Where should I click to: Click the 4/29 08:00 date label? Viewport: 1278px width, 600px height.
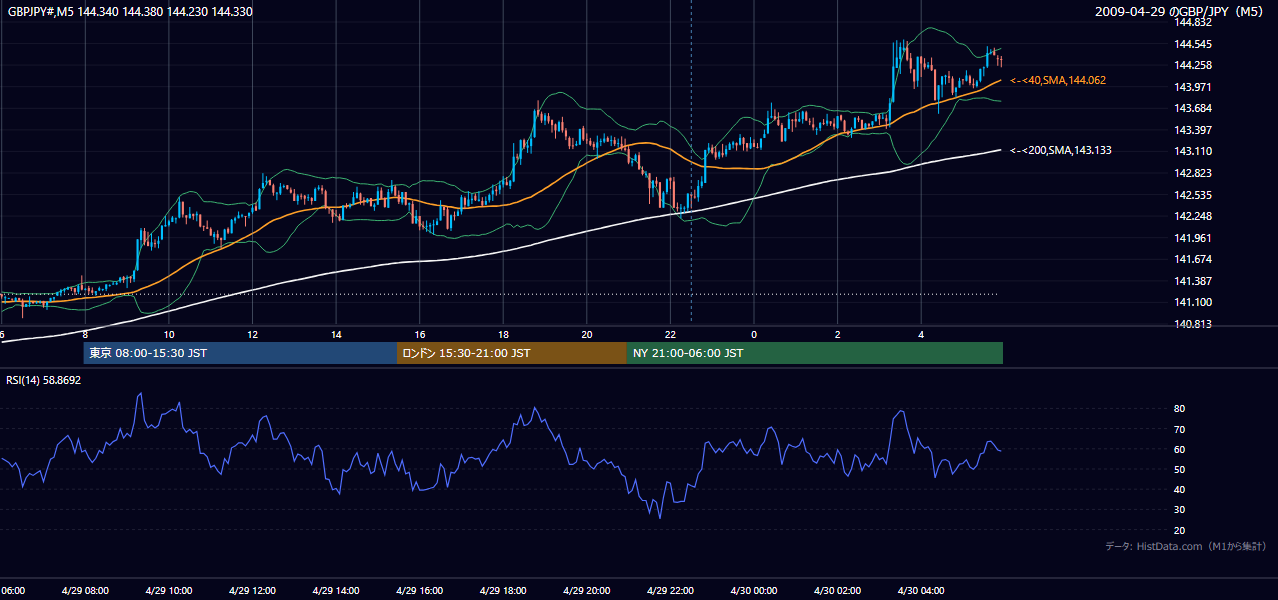(x=85, y=591)
